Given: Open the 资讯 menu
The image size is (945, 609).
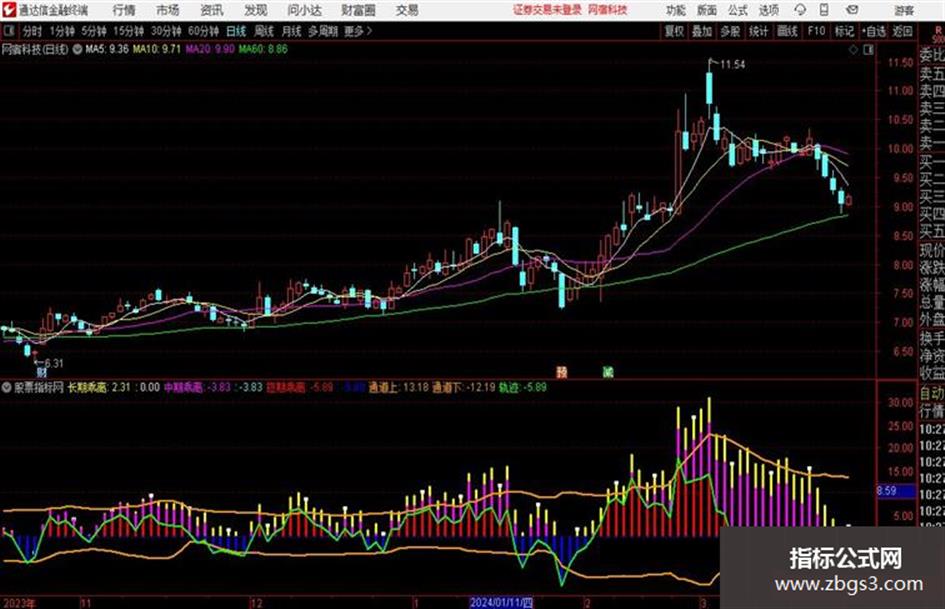Looking at the screenshot, I should [212, 10].
